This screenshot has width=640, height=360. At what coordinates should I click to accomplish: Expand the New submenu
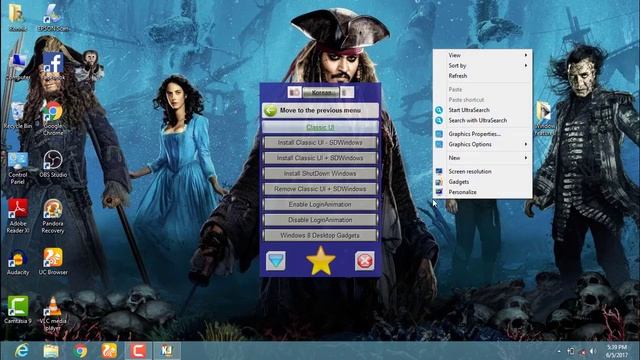click(x=482, y=158)
